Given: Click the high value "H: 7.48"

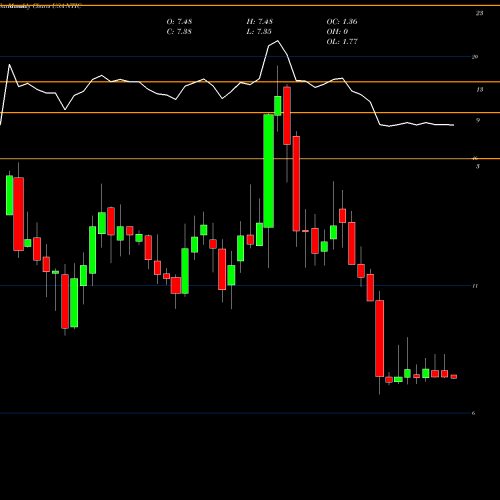Looking at the screenshot, I should (259, 21).
